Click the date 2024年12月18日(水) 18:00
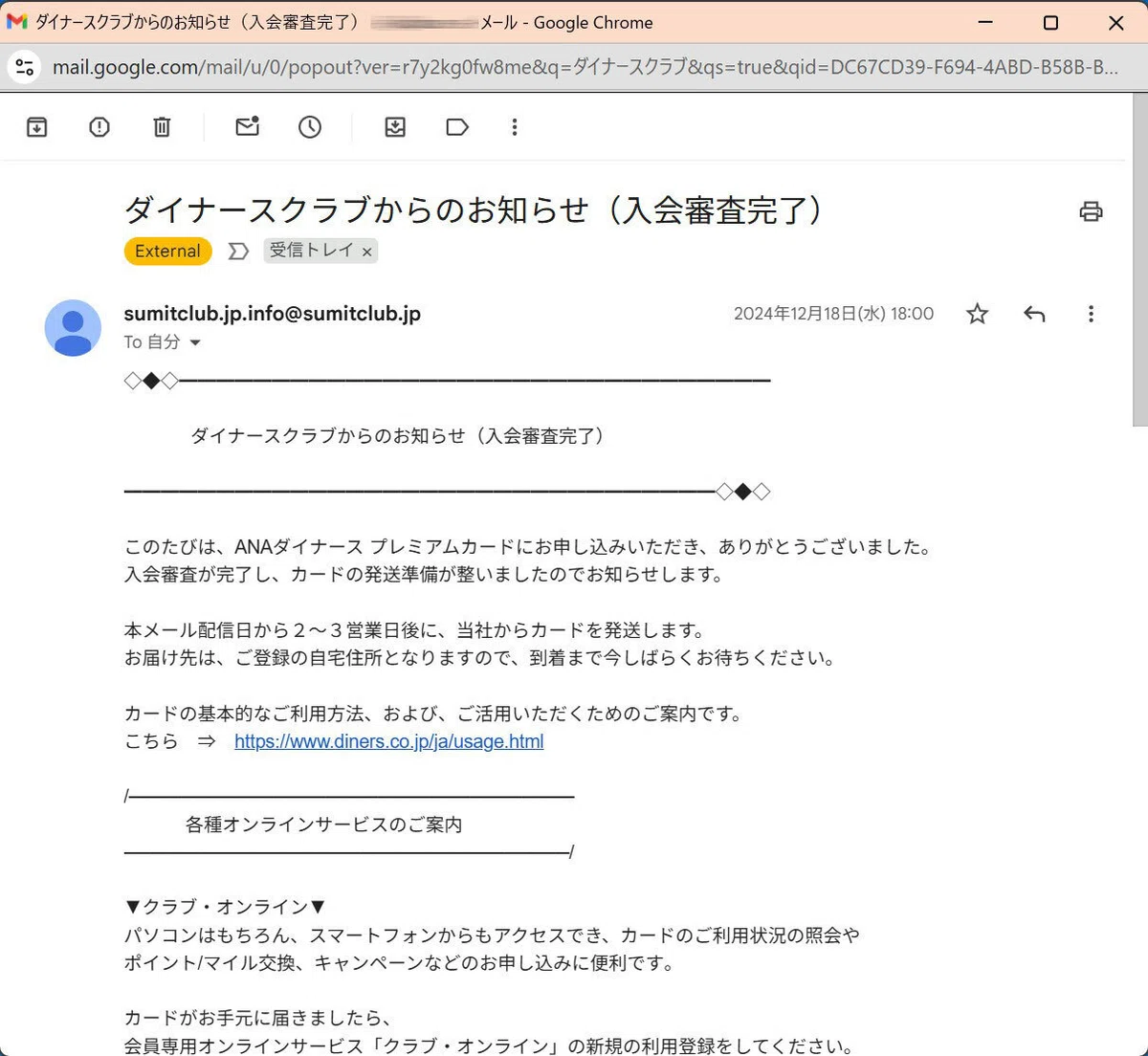This screenshot has height=1056, width=1148. point(833,314)
